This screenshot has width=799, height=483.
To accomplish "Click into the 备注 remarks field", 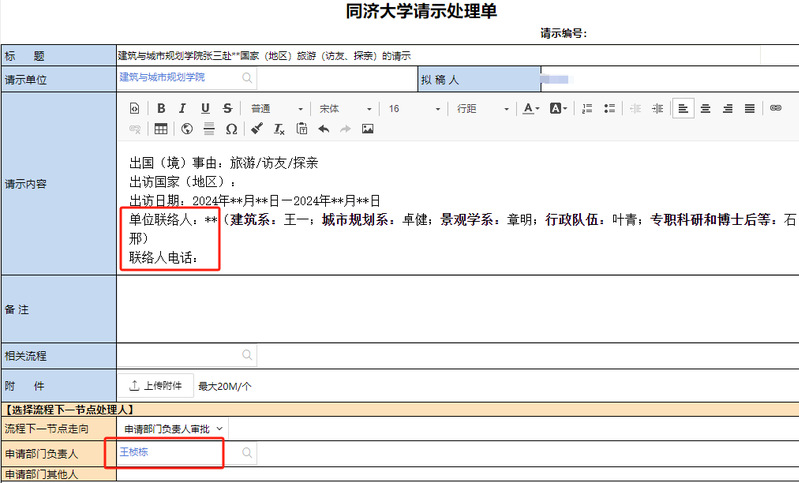I will tap(458, 309).
